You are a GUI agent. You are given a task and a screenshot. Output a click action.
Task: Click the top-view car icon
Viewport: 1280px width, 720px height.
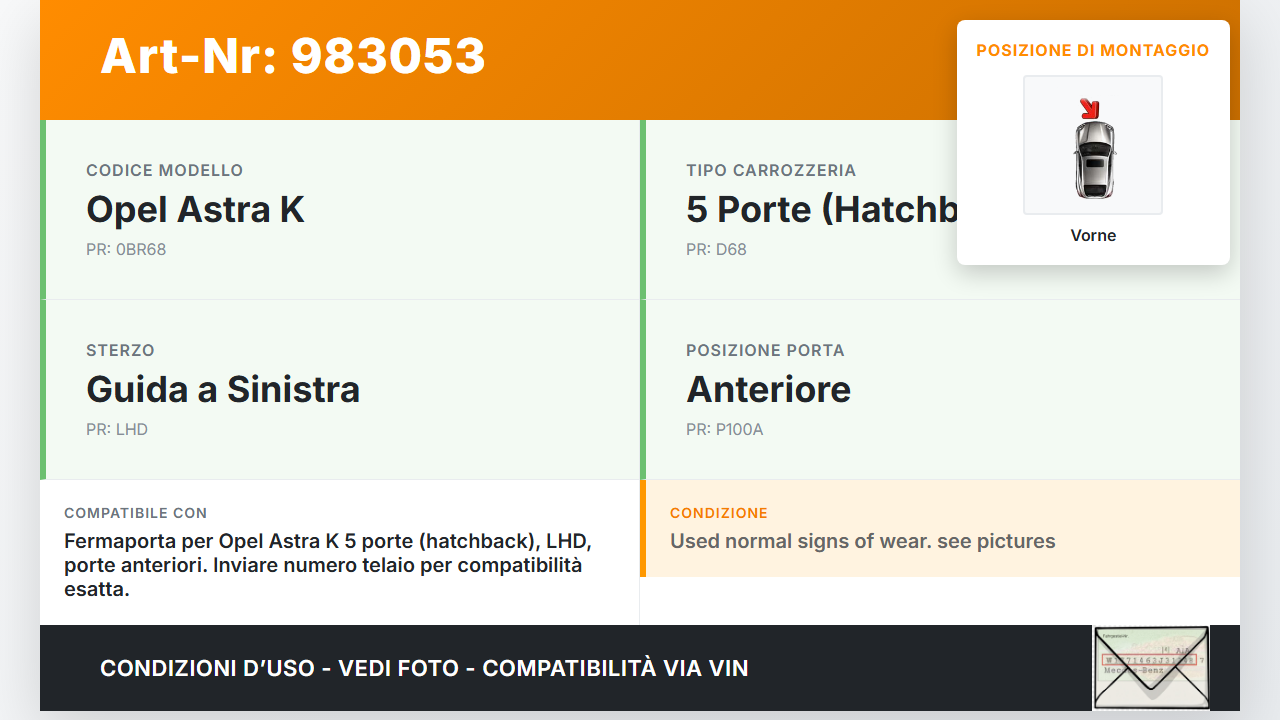[x=1093, y=158]
